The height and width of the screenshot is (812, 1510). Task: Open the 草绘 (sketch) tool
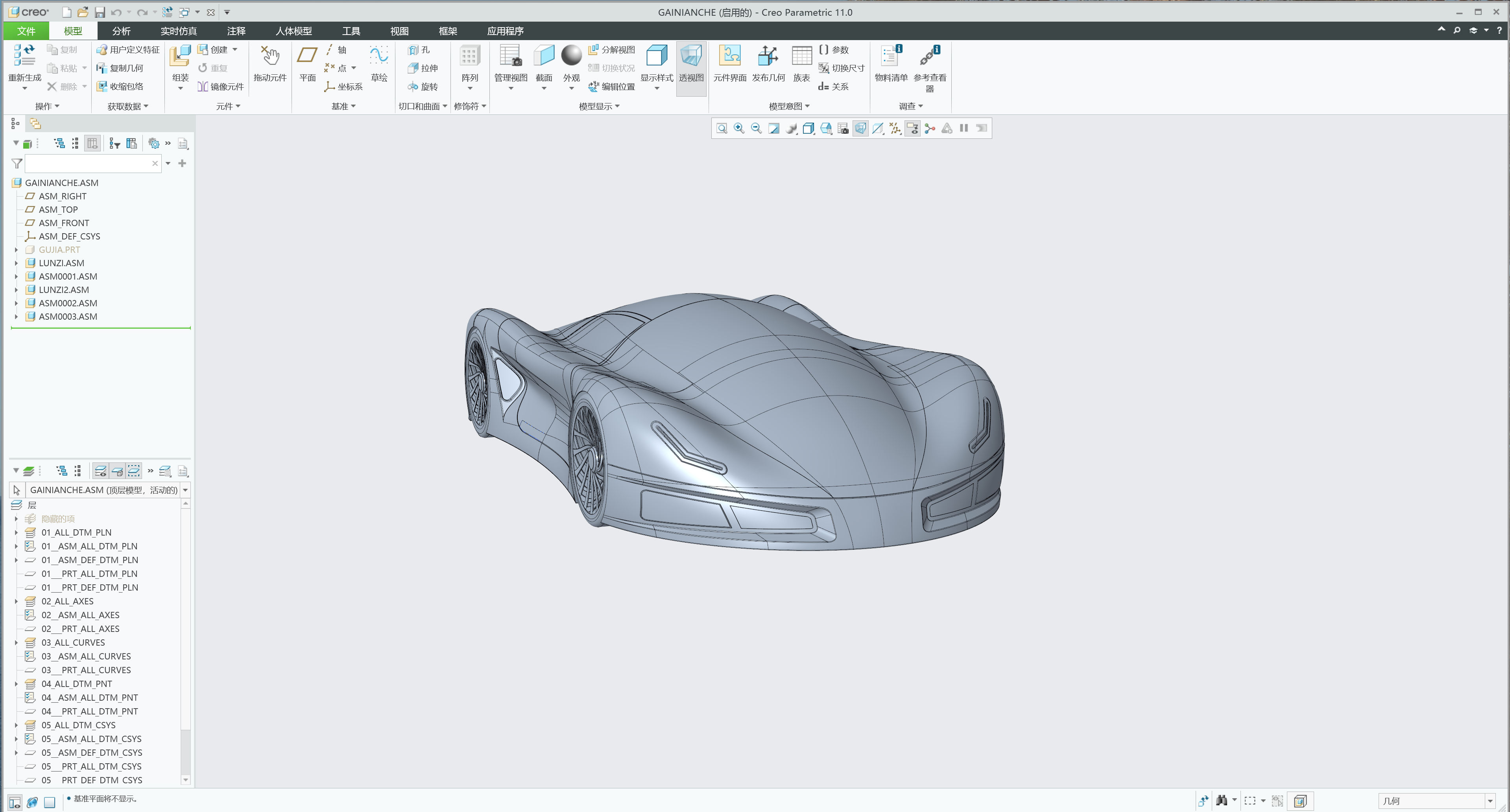point(378,64)
